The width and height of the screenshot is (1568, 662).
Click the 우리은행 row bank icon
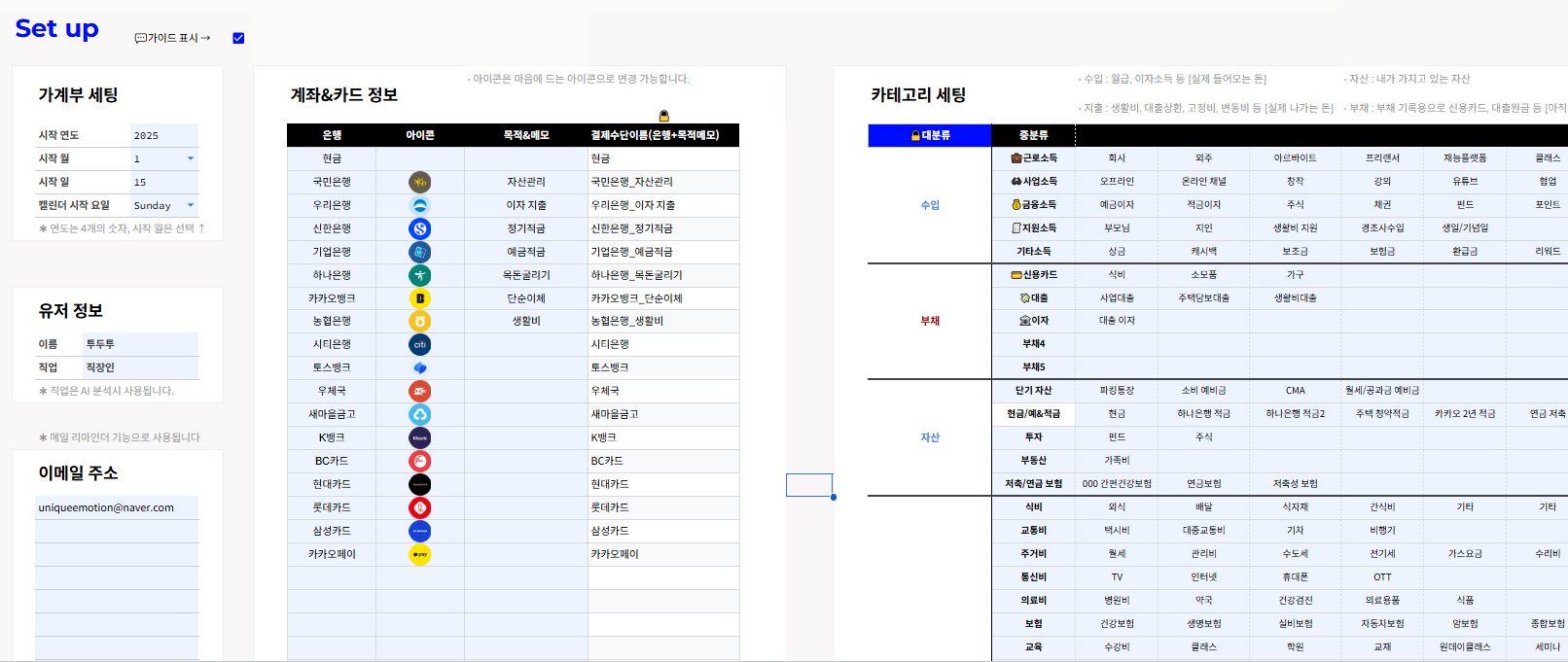pyautogui.click(x=420, y=205)
